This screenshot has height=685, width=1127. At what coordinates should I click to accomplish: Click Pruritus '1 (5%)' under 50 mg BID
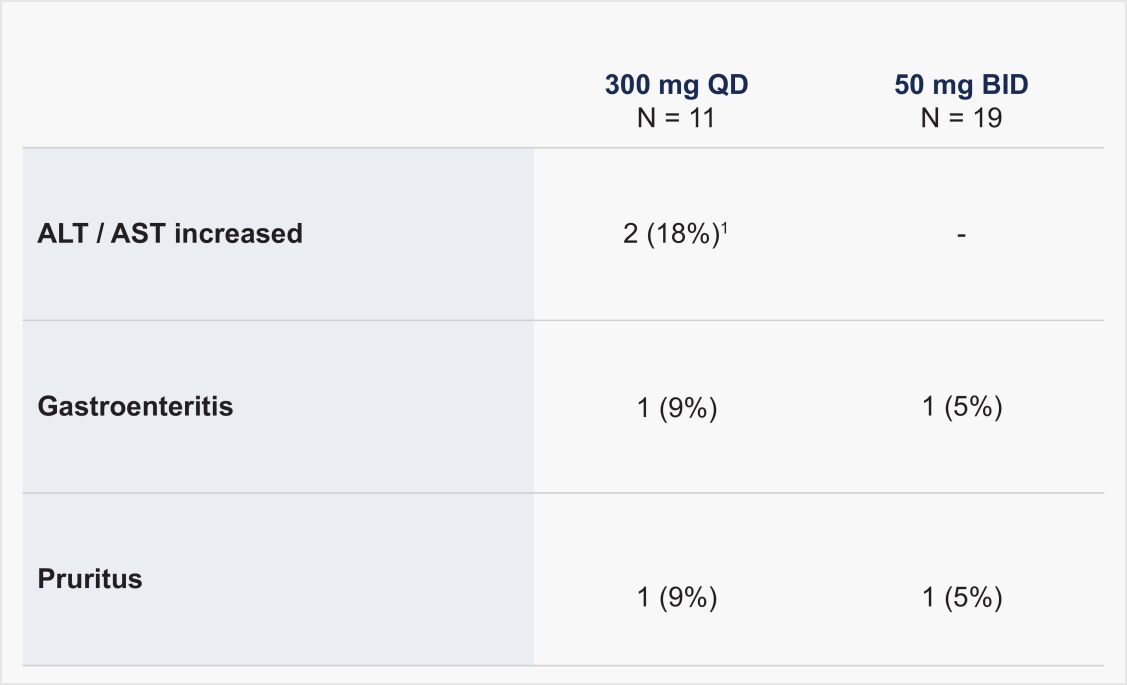[x=961, y=598]
